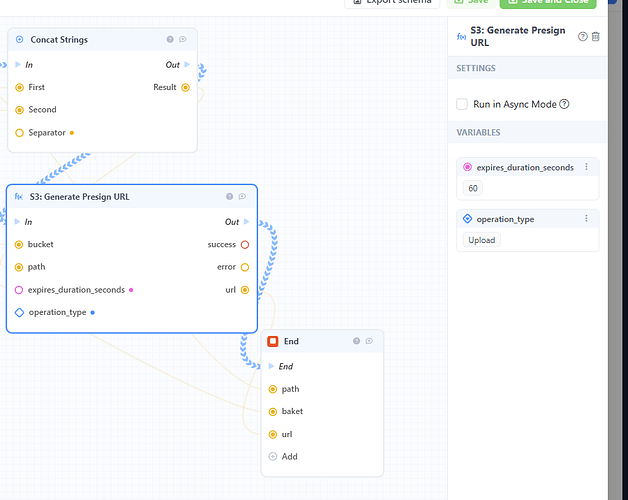This screenshot has width=628, height=500.
Task: Open options menu for operation_type variable
Action: pyautogui.click(x=586, y=218)
